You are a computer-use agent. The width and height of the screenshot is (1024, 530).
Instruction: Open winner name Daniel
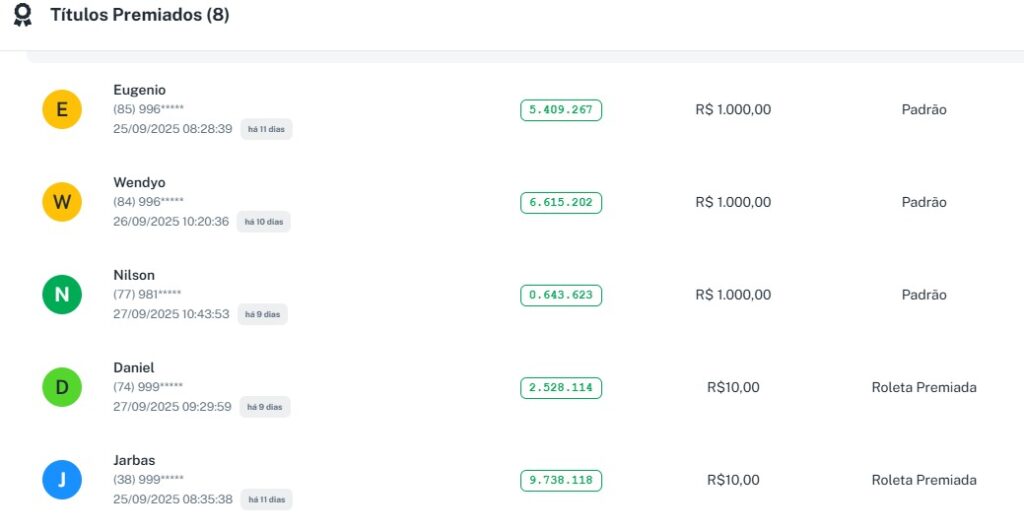[134, 368]
